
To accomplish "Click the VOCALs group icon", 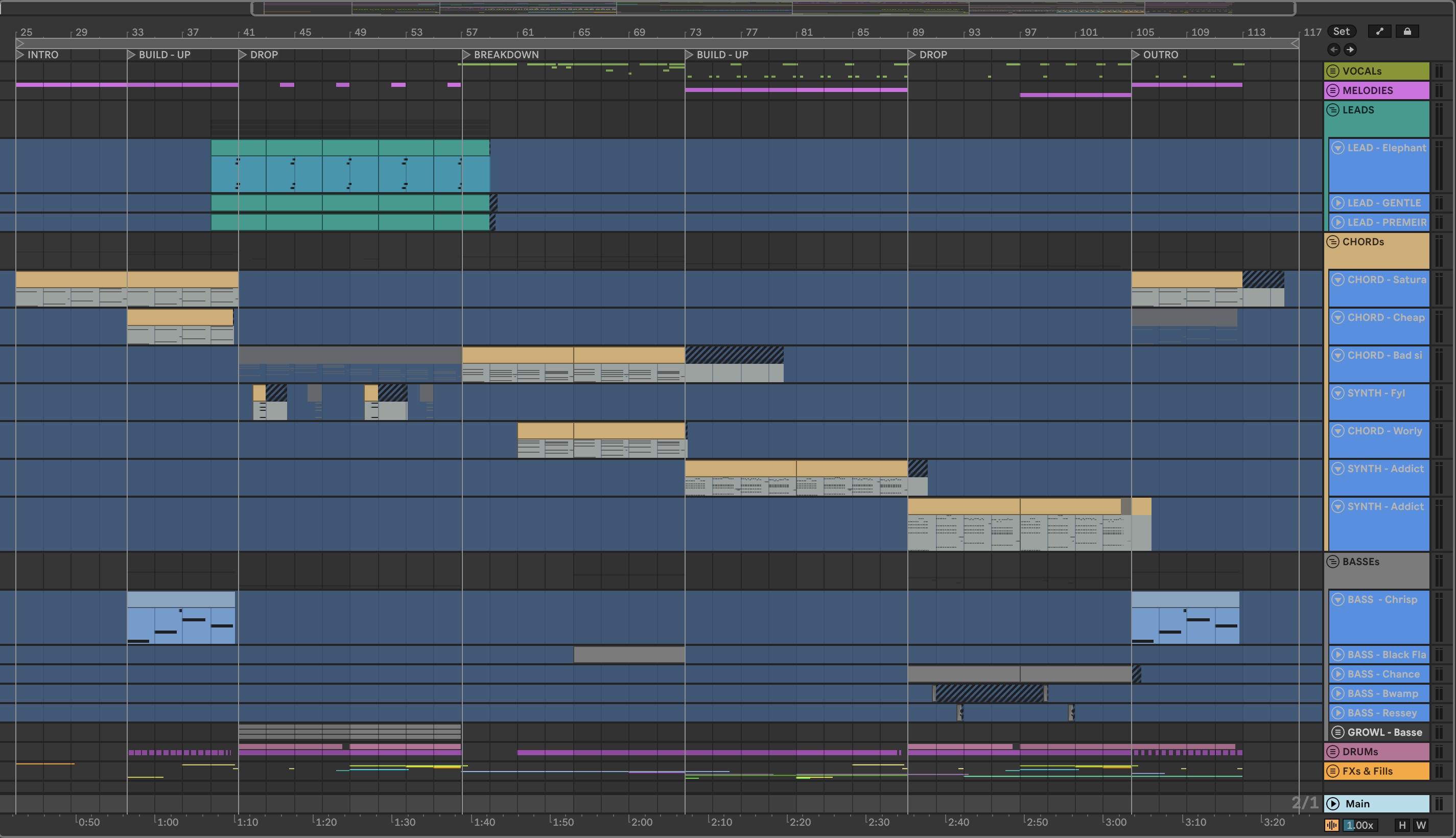I will point(1332,72).
